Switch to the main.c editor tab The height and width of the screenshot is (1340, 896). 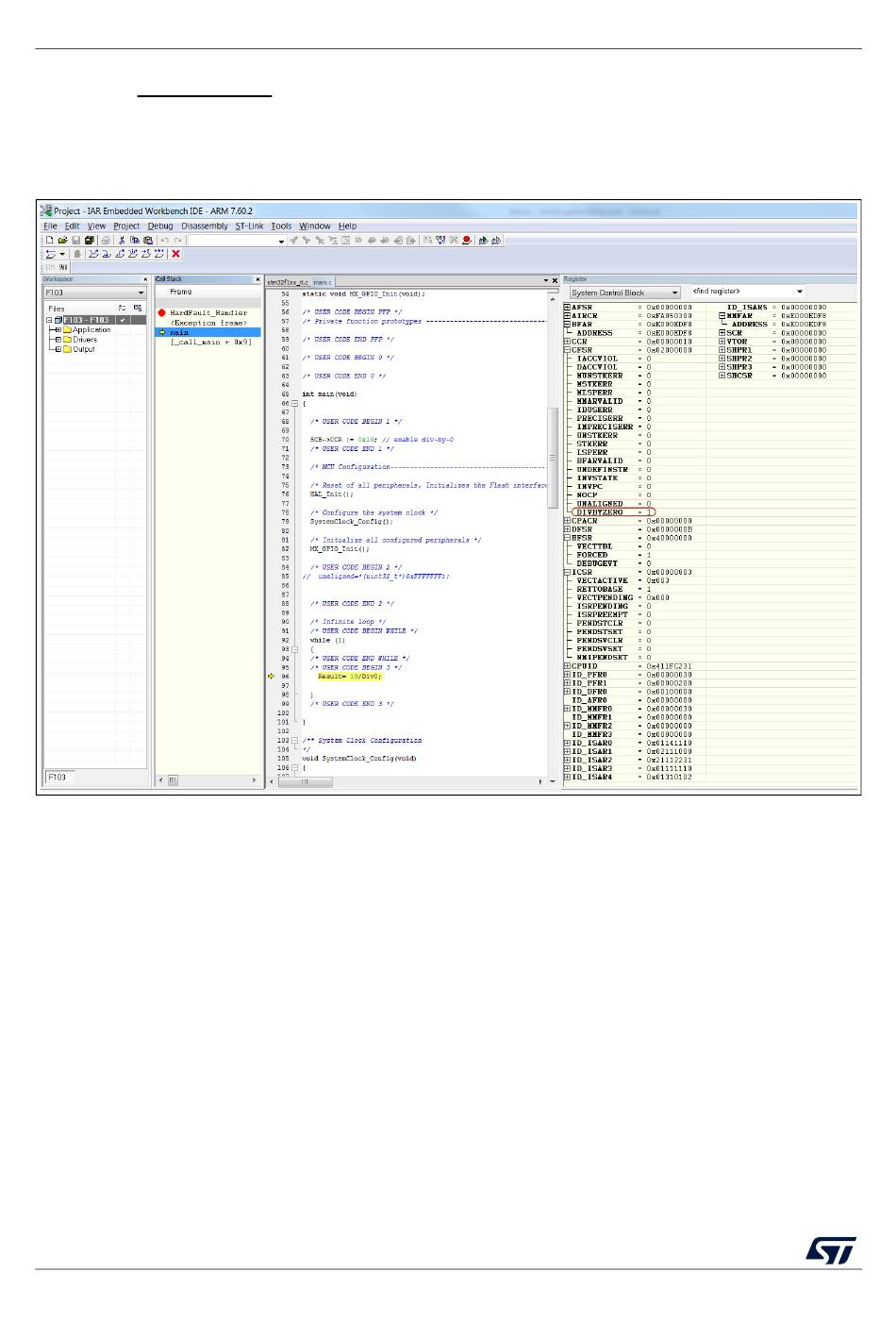[x=323, y=282]
